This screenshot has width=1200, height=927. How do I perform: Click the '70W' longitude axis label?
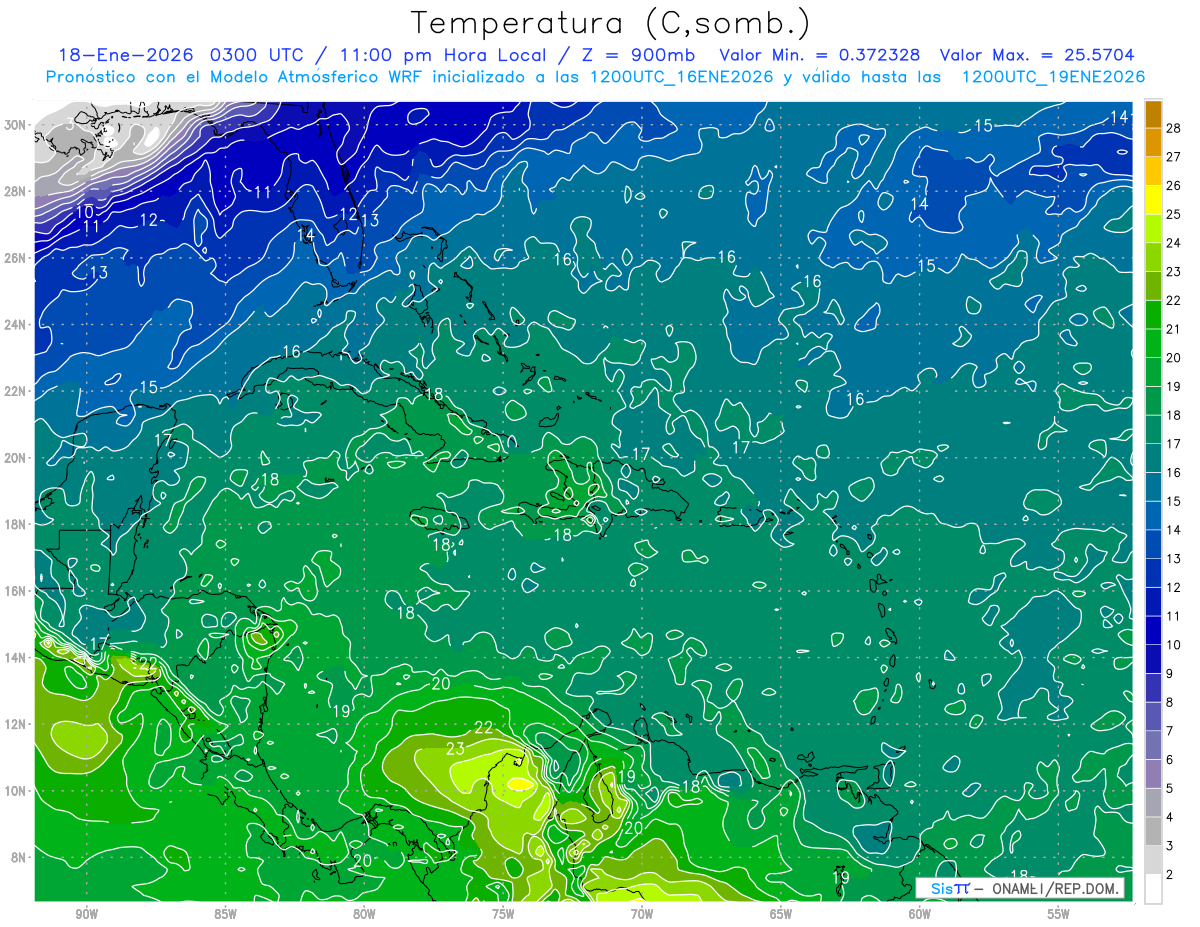pyautogui.click(x=642, y=914)
